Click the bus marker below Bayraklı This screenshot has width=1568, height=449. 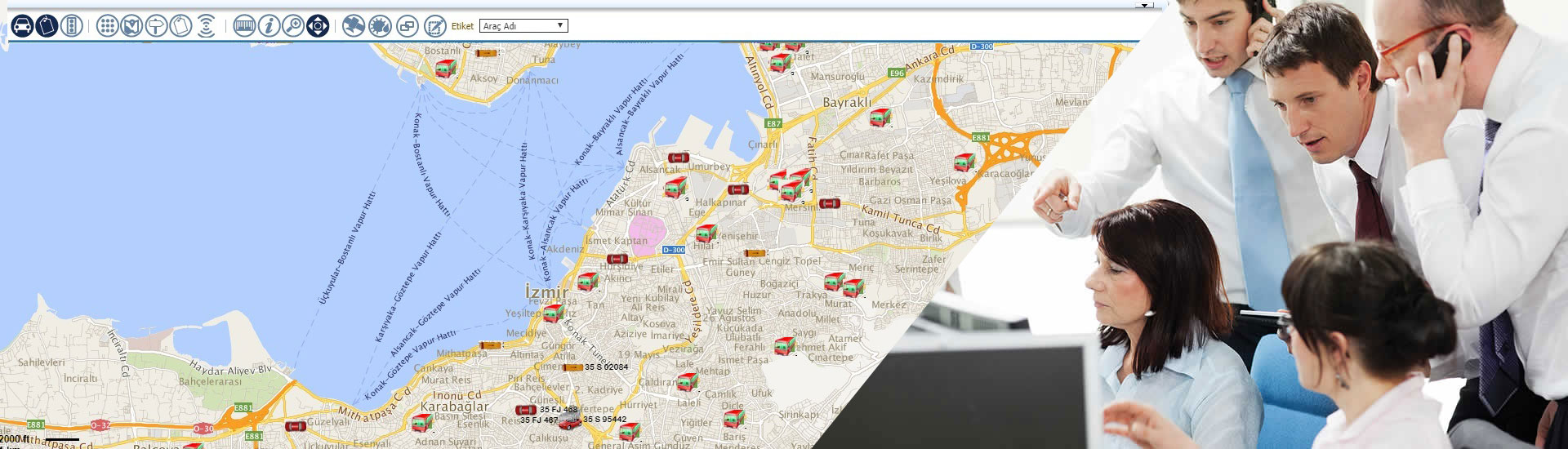880,118
